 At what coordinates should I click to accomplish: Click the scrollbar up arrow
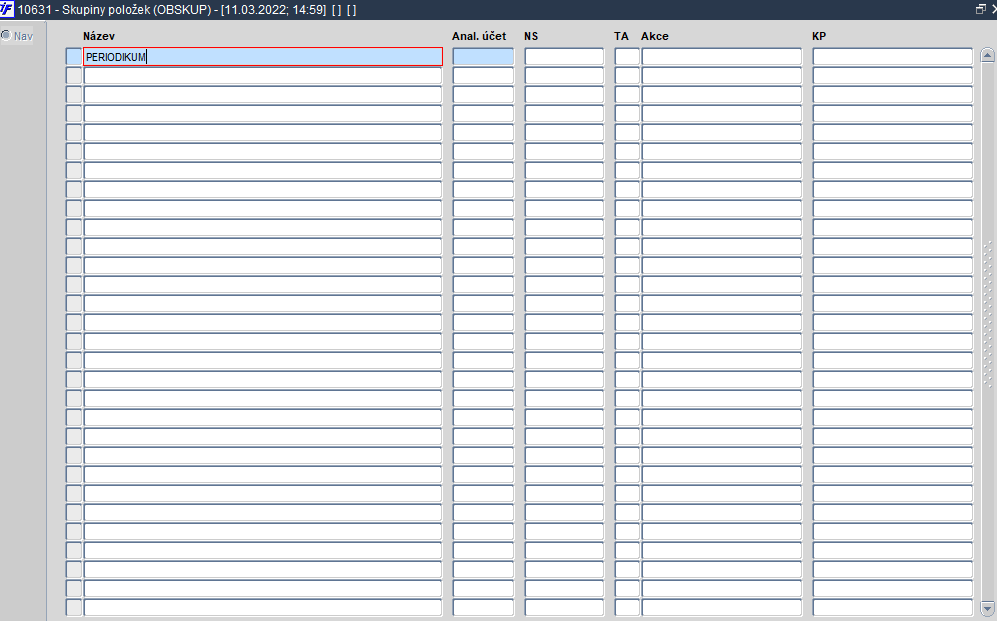[x=987, y=55]
